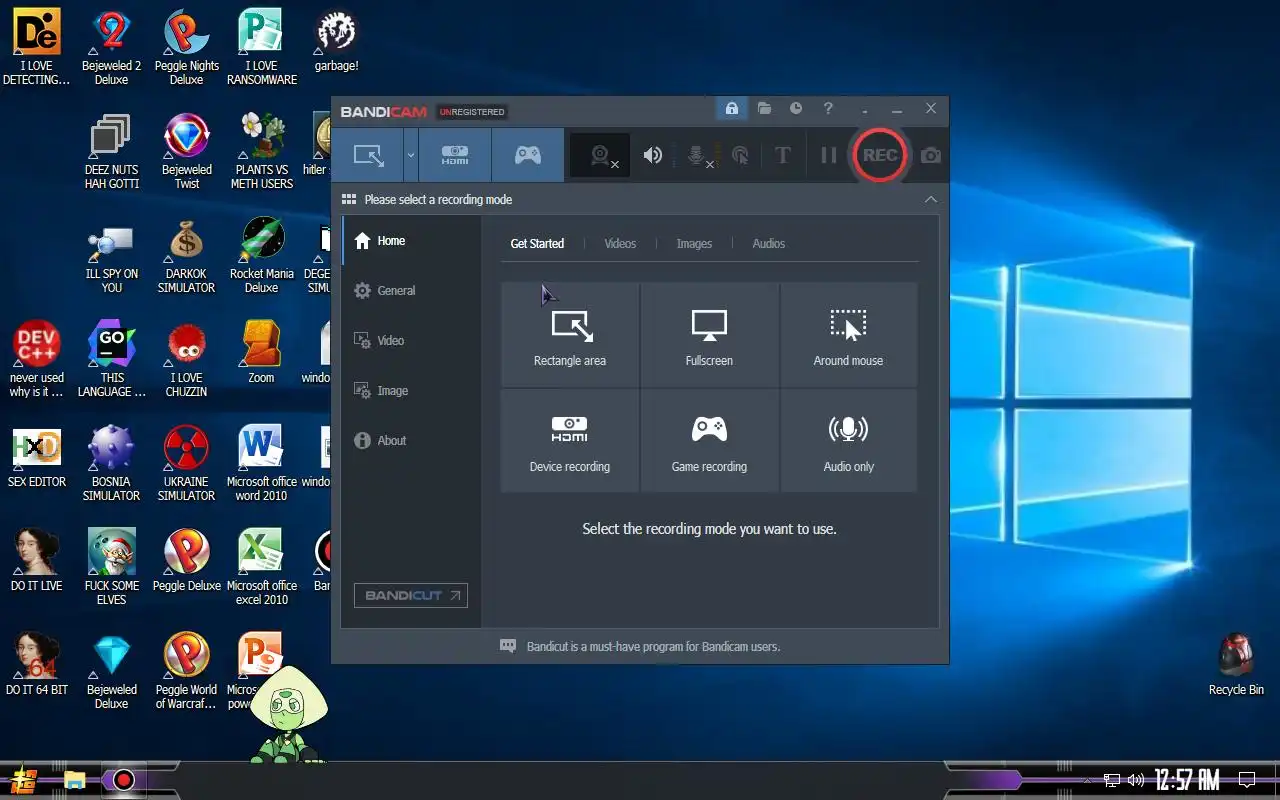This screenshot has width=1280, height=800.
Task: Toggle the webcam overlay
Action: coord(600,155)
